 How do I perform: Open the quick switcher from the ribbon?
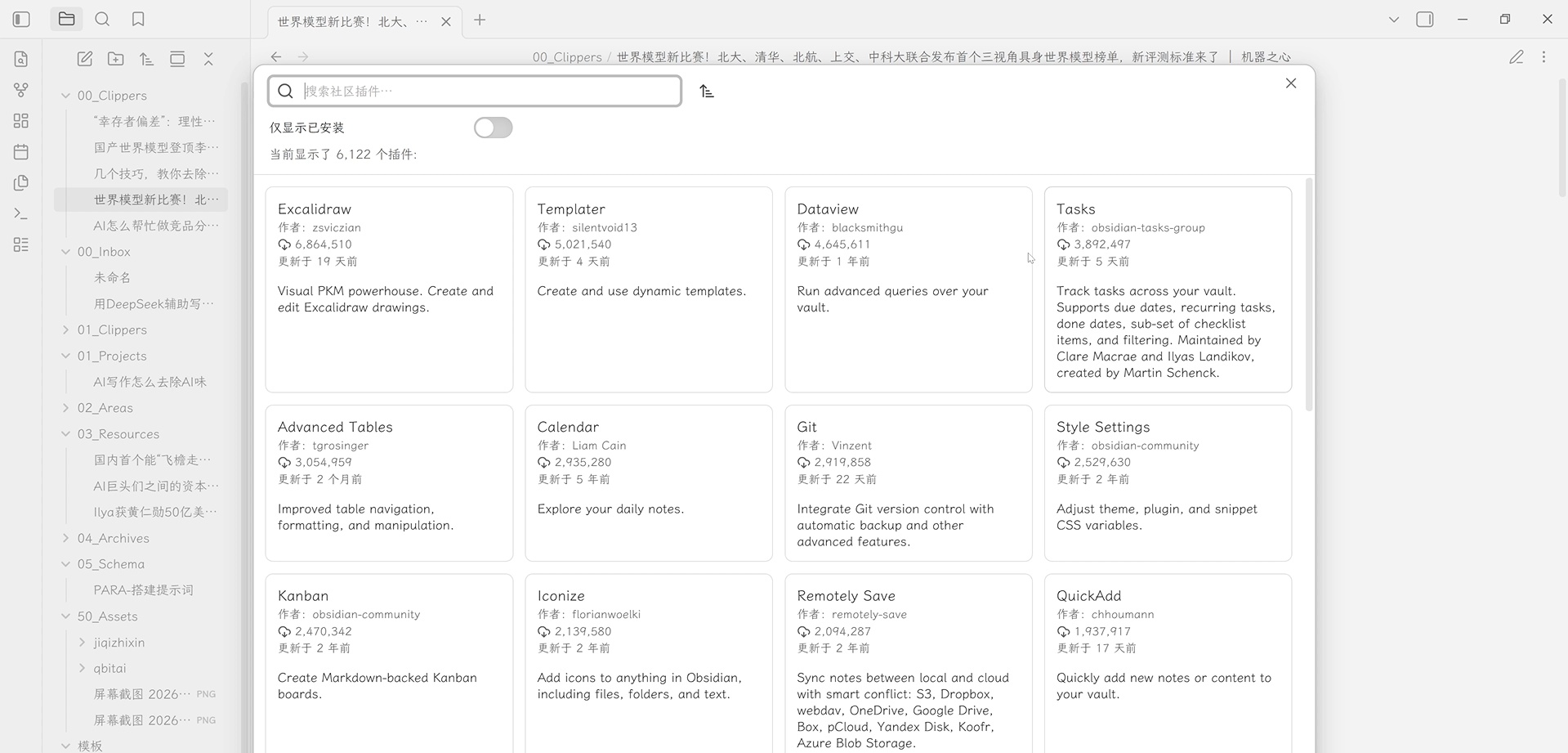pos(21,59)
